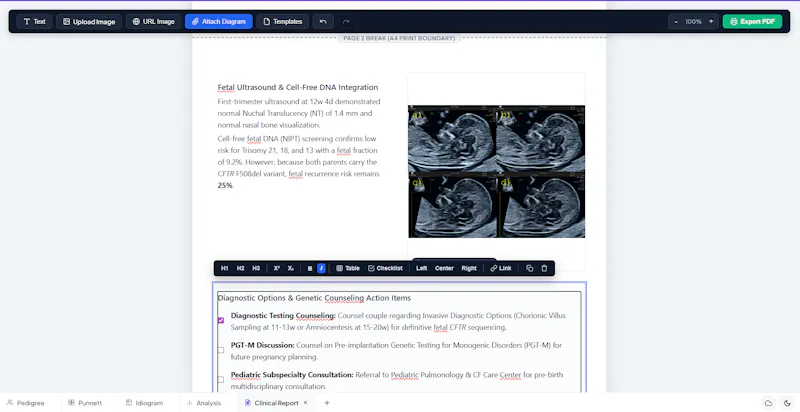
Task: Open the Templates menu
Action: [283, 21]
